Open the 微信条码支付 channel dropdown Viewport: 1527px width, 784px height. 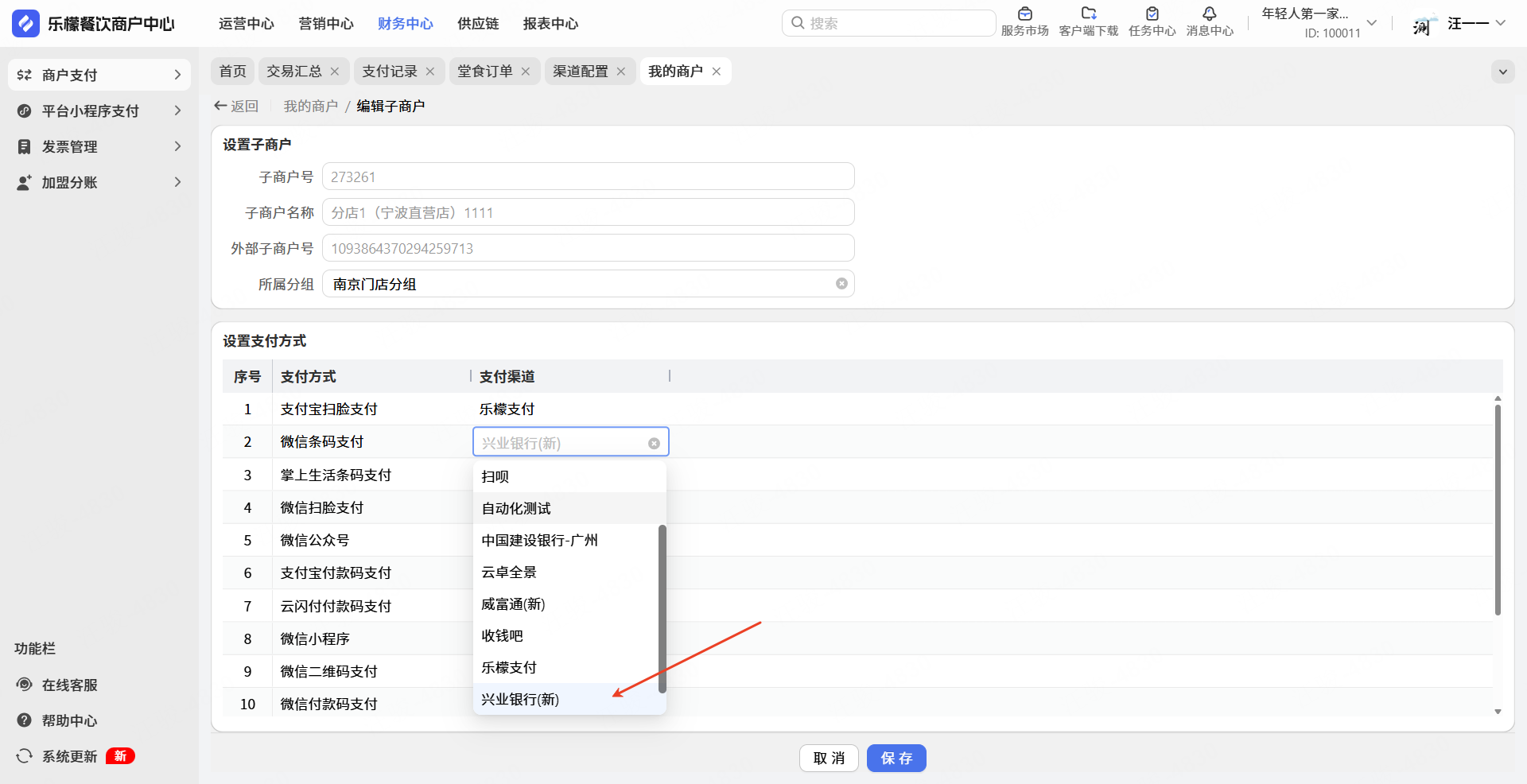(x=570, y=442)
